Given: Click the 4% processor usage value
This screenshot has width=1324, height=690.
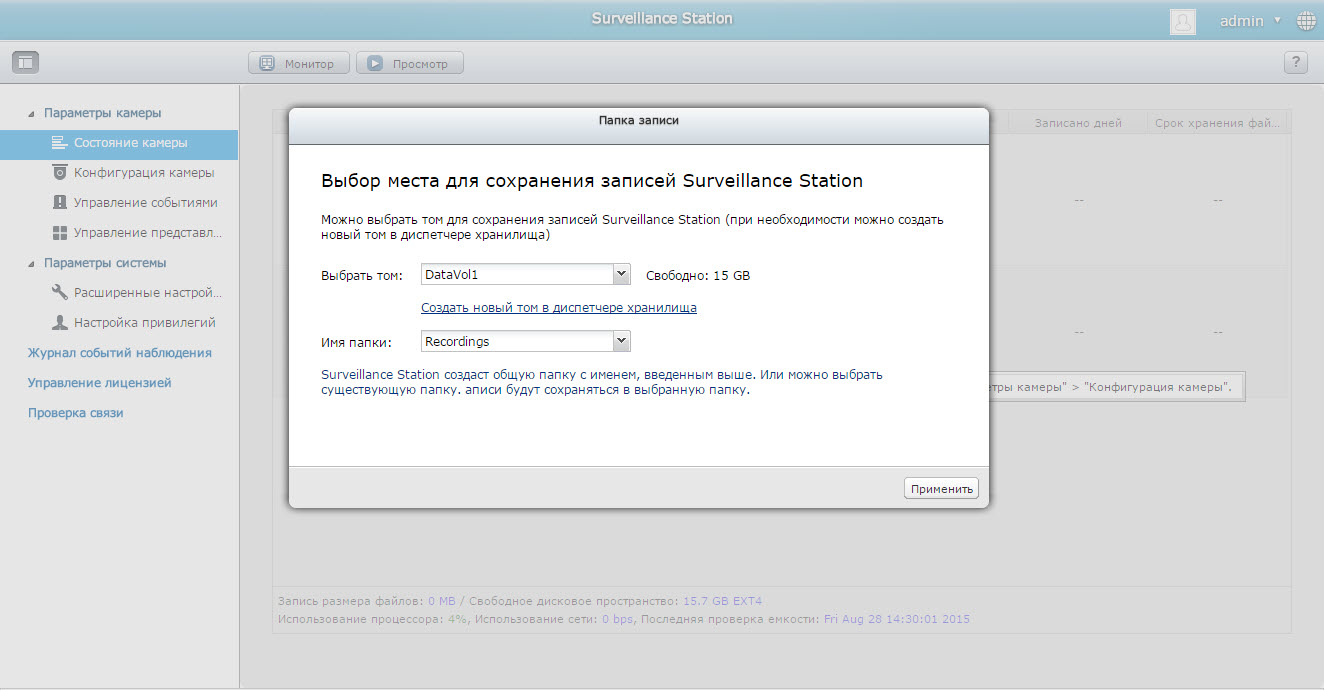Looking at the screenshot, I should click(x=458, y=619).
